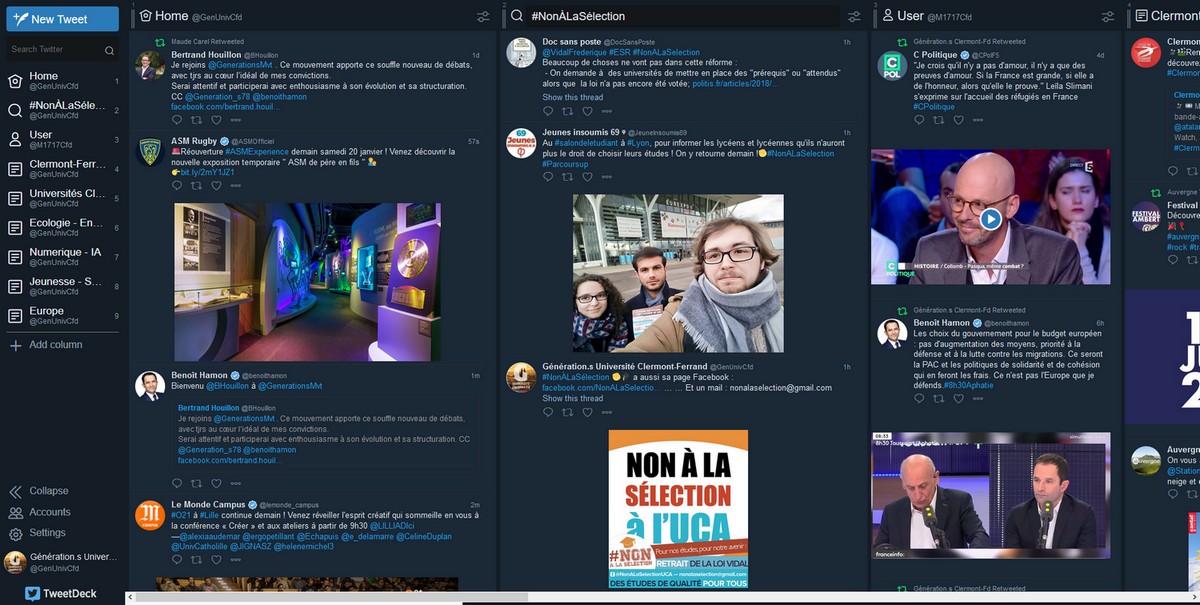Viewport: 1200px width, 605px height.
Task: Open politis.fr/articles/2018 link
Action: point(735,84)
